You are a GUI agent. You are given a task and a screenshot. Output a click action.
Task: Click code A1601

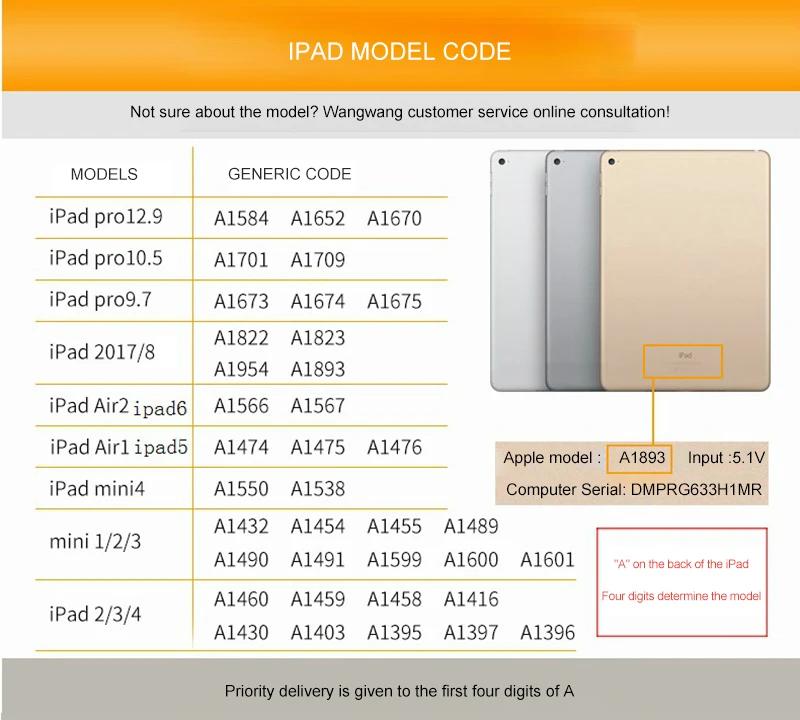[547, 560]
